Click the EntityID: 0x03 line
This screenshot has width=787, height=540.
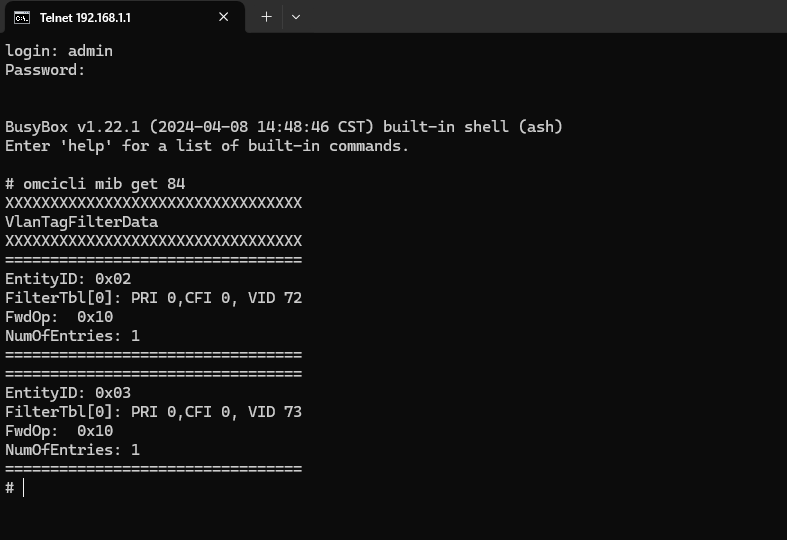(x=68, y=393)
